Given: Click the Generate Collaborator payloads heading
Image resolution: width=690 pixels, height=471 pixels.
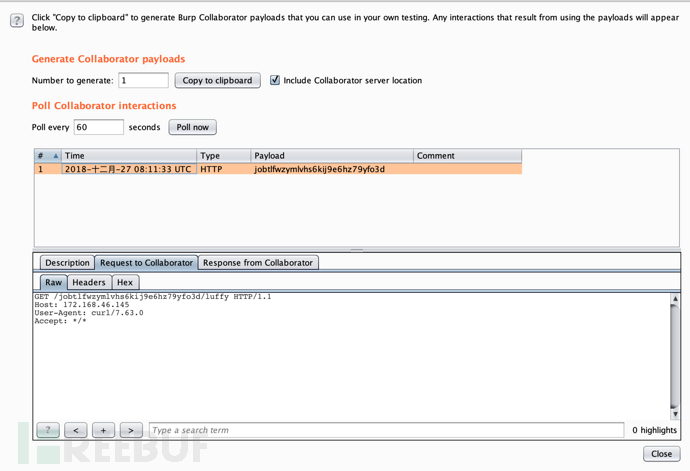Looking at the screenshot, I should (x=108, y=59).
